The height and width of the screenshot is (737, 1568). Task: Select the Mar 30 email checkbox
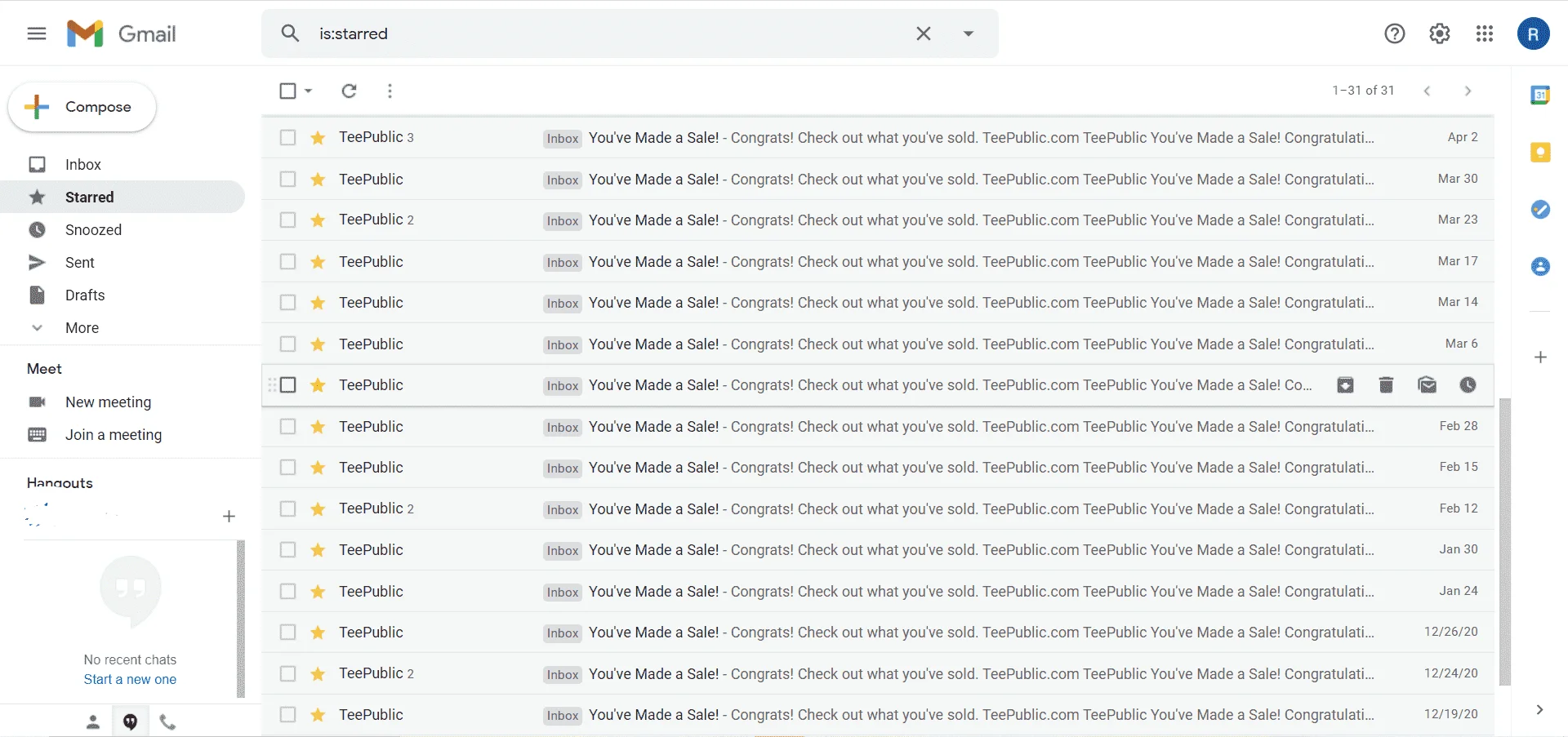point(287,179)
